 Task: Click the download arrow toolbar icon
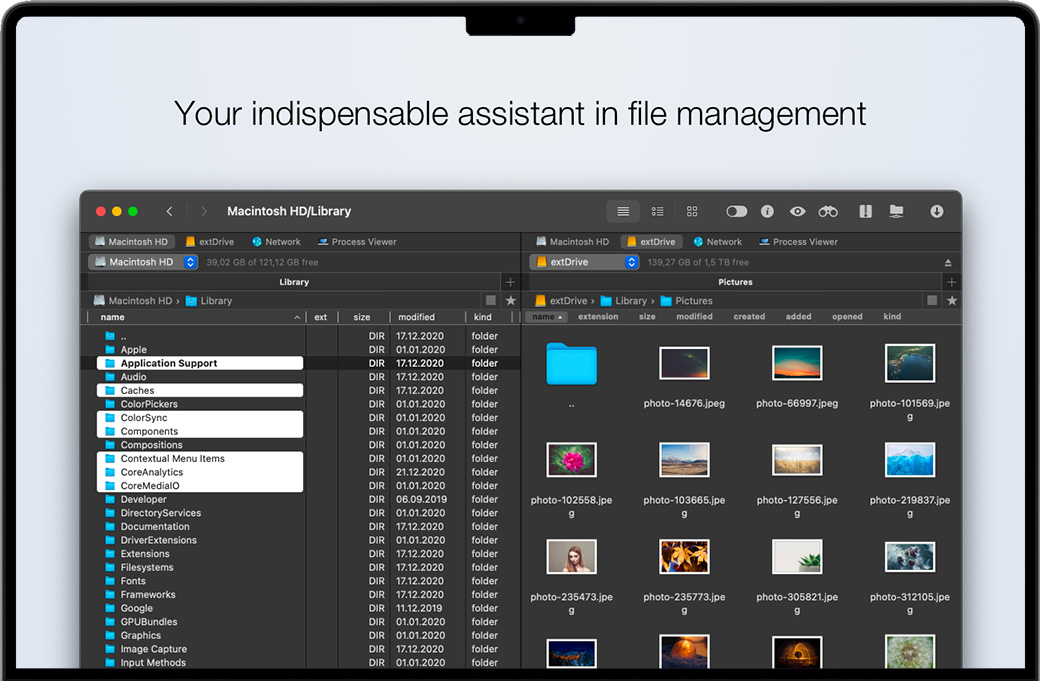[937, 211]
